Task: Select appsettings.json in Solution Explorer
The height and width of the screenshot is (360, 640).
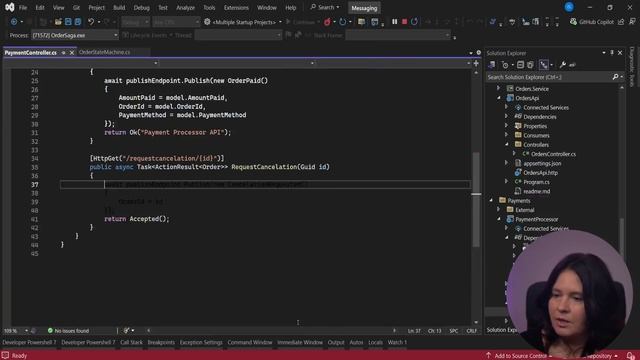Action: 542,163
